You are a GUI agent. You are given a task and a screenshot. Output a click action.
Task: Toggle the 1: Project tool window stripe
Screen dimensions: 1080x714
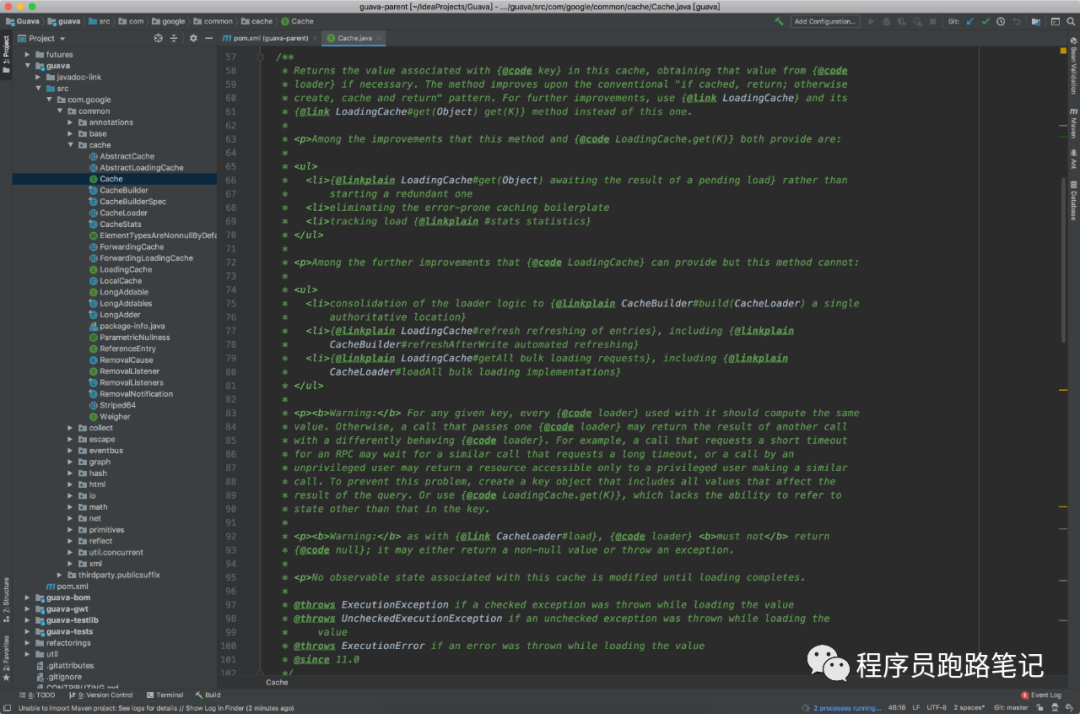[6, 54]
